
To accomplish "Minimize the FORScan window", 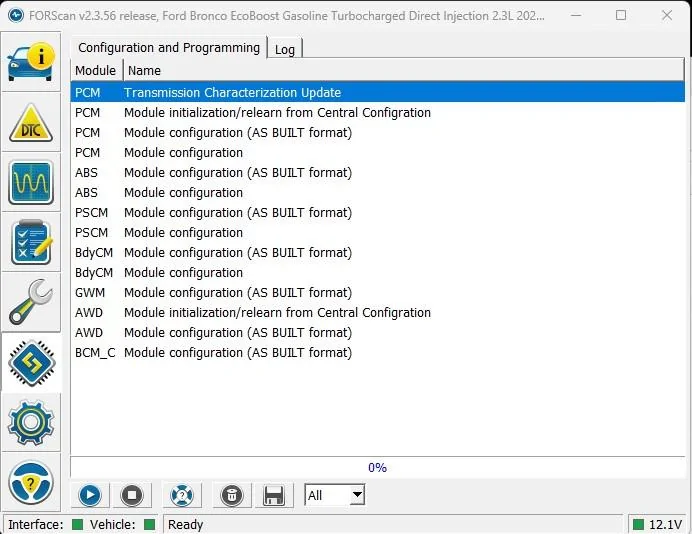I will coord(575,15).
